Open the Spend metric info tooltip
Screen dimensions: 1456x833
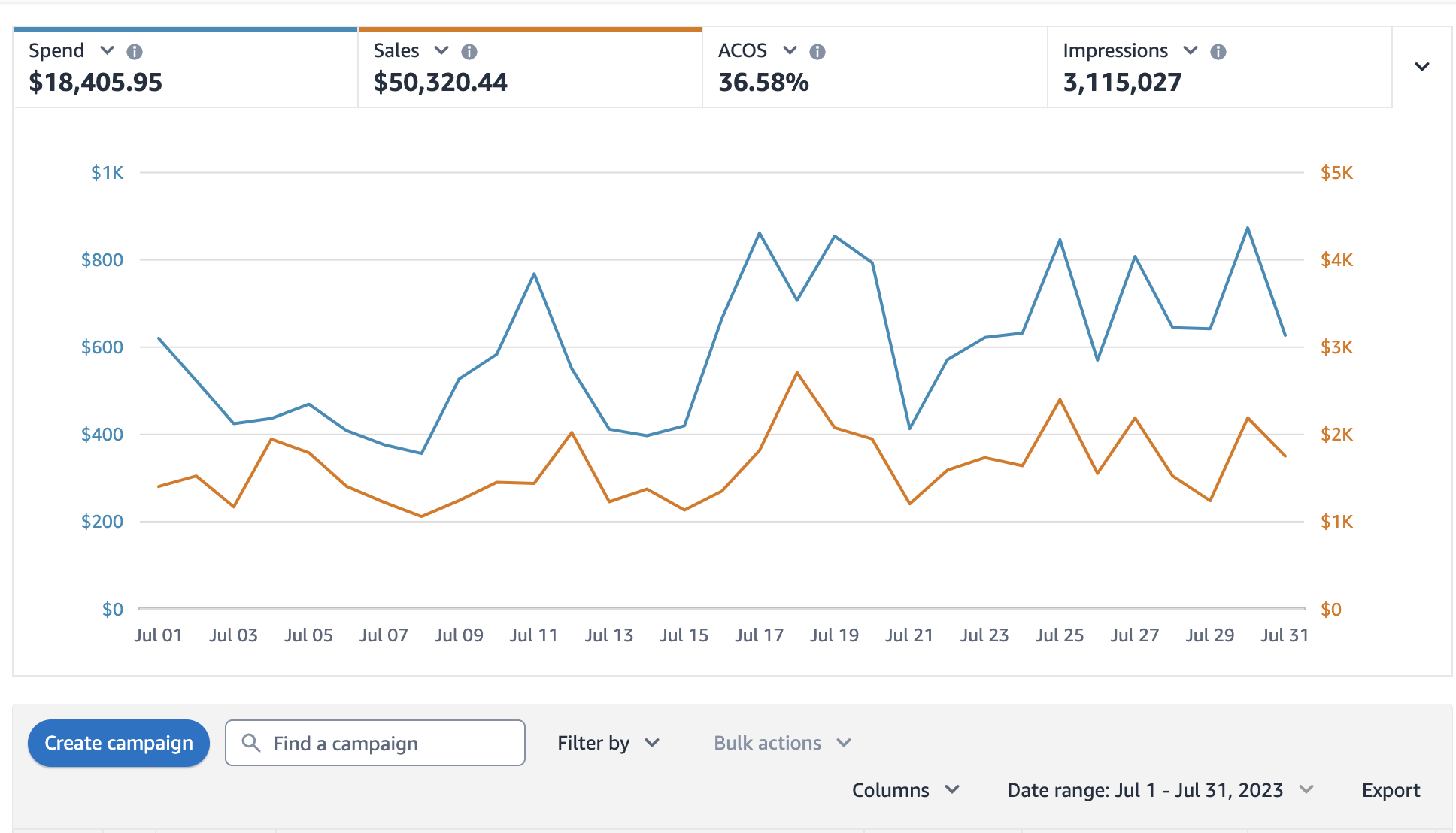point(136,51)
